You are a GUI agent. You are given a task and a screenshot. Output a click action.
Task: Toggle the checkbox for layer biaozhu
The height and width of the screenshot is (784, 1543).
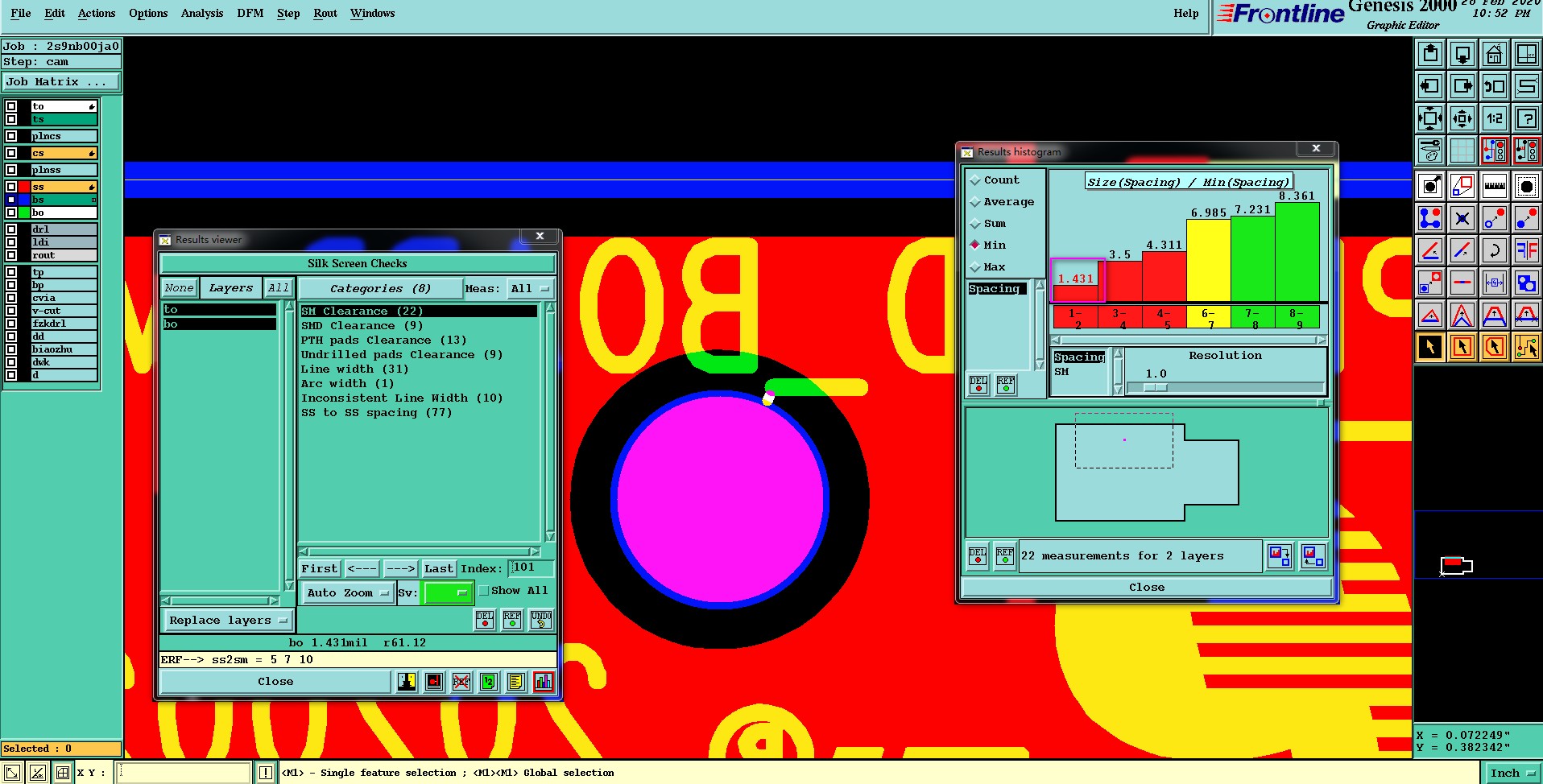[11, 349]
